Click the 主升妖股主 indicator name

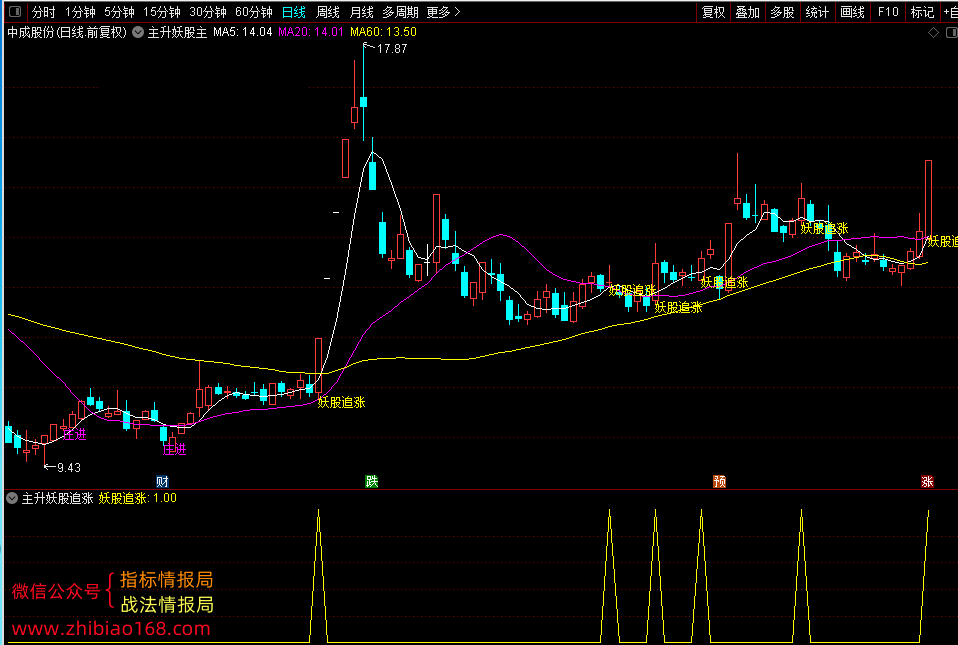178,32
